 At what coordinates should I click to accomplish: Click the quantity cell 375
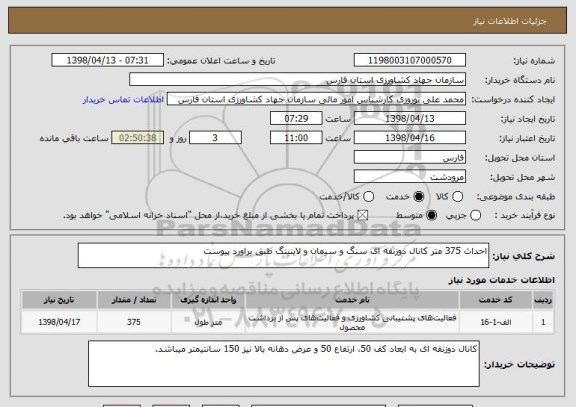pyautogui.click(x=134, y=322)
